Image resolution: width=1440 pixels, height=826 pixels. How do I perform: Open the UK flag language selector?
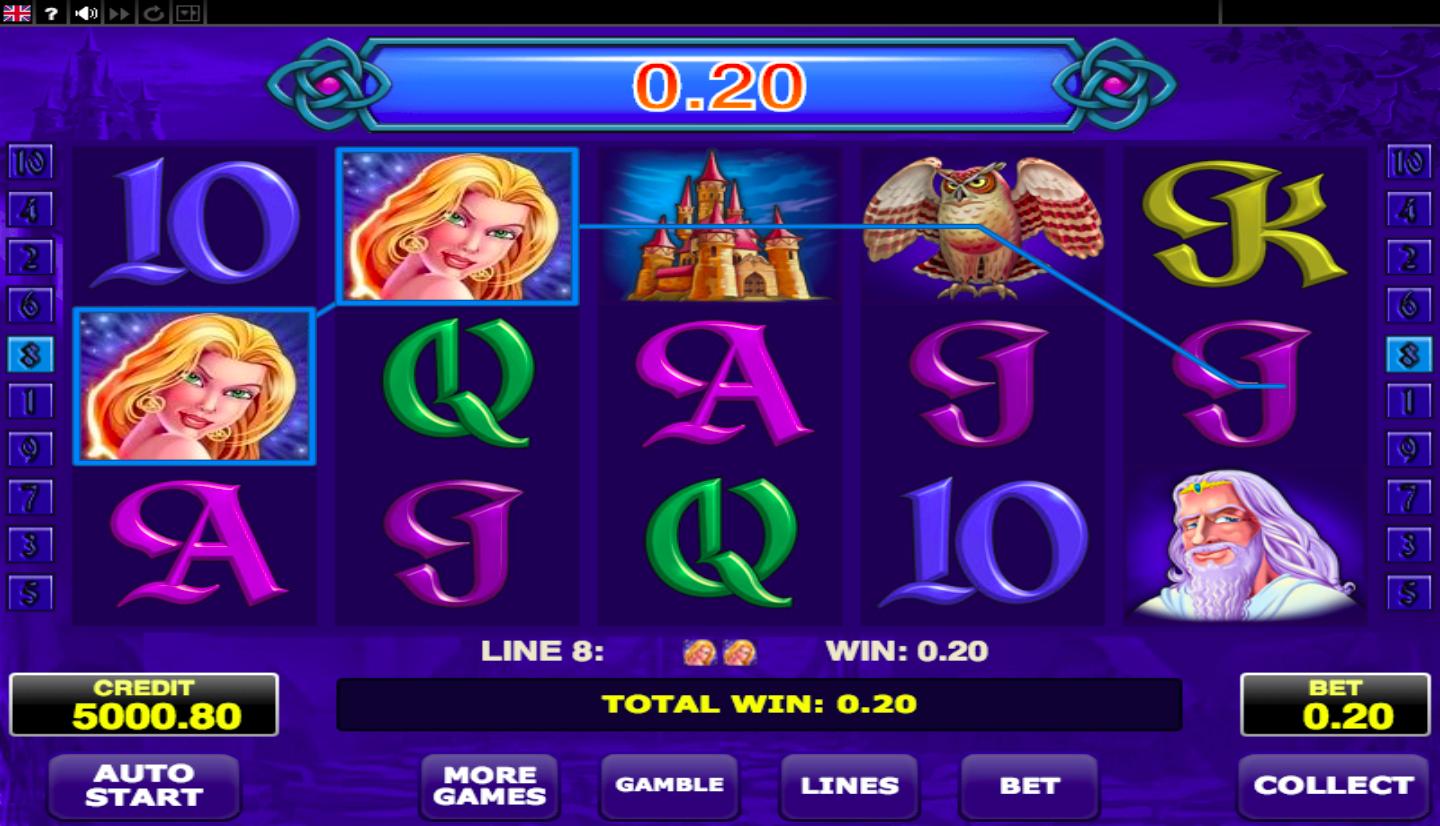(x=17, y=13)
